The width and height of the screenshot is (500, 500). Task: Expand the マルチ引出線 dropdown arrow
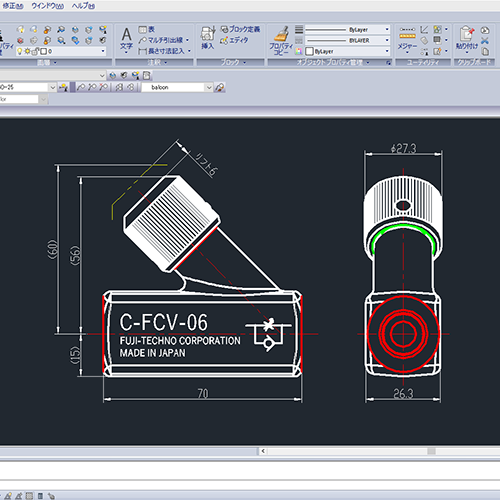click(x=188, y=40)
